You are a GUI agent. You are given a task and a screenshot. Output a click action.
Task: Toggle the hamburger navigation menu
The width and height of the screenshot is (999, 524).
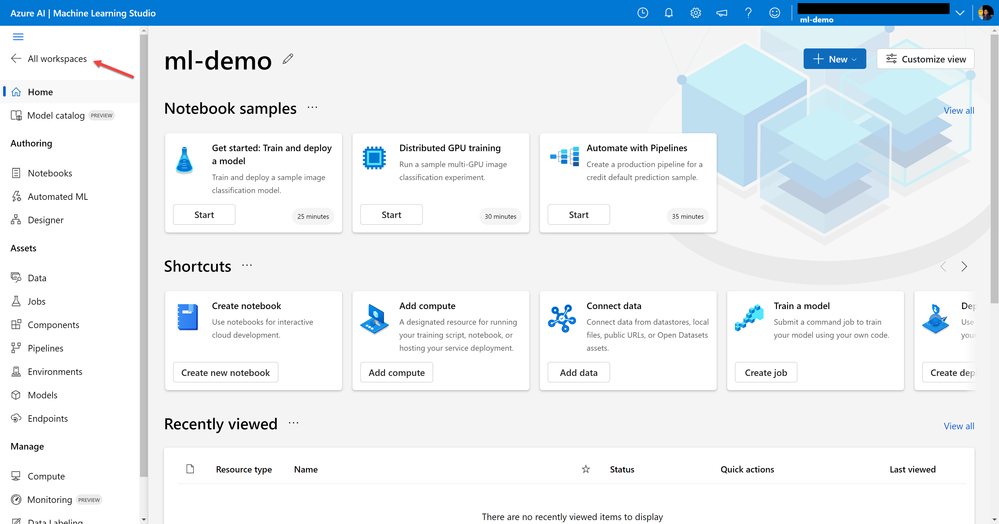(18, 36)
